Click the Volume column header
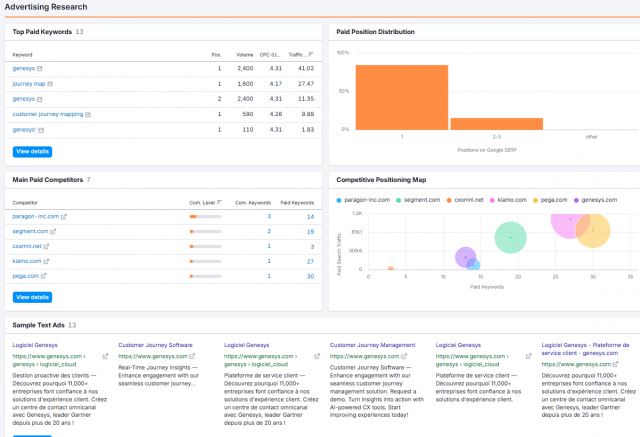Screen dimensions: 640x437 [244, 55]
